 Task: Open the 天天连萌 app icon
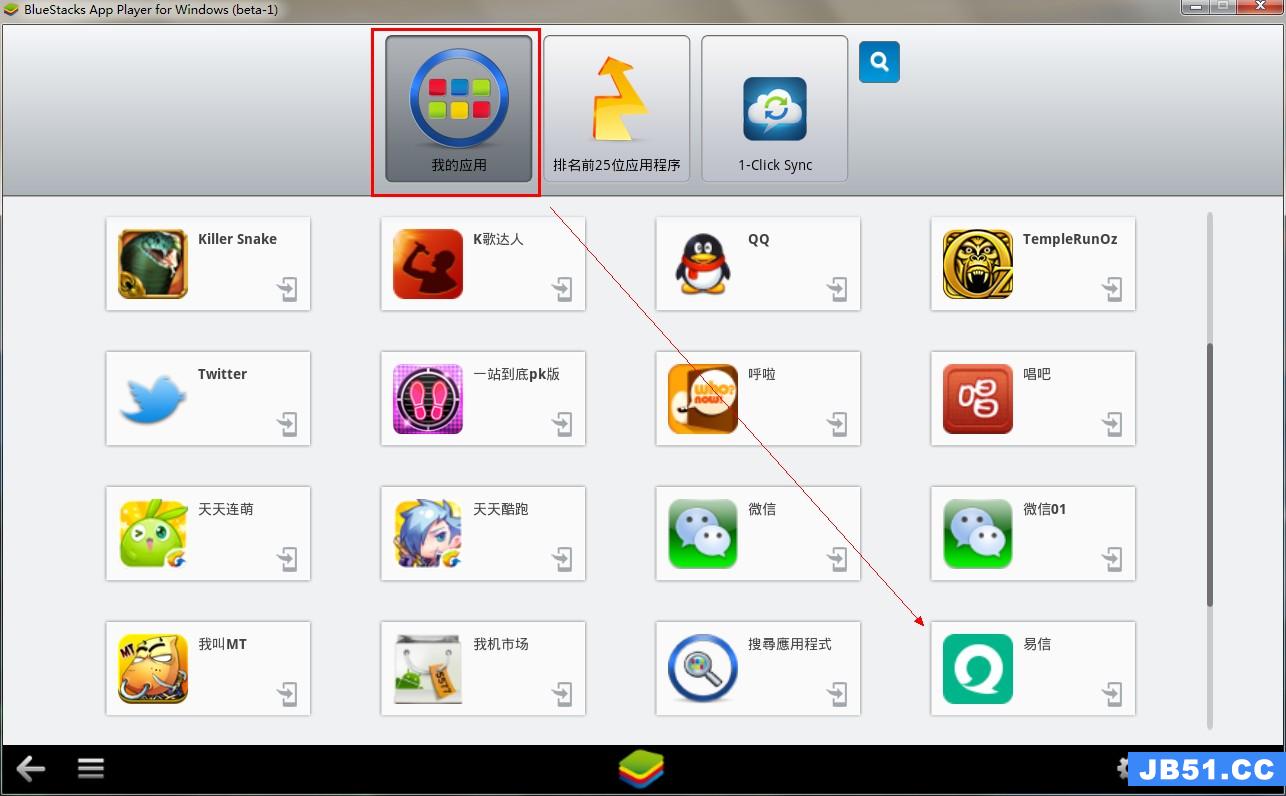(153, 534)
